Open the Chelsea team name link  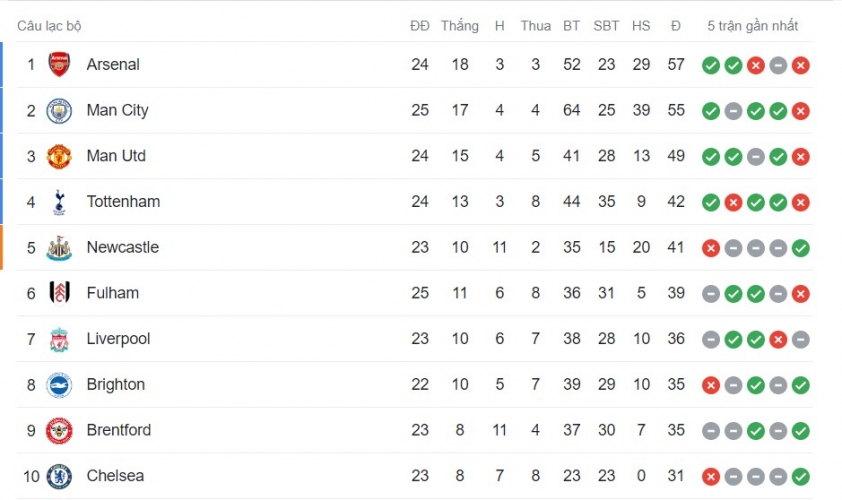click(x=115, y=476)
